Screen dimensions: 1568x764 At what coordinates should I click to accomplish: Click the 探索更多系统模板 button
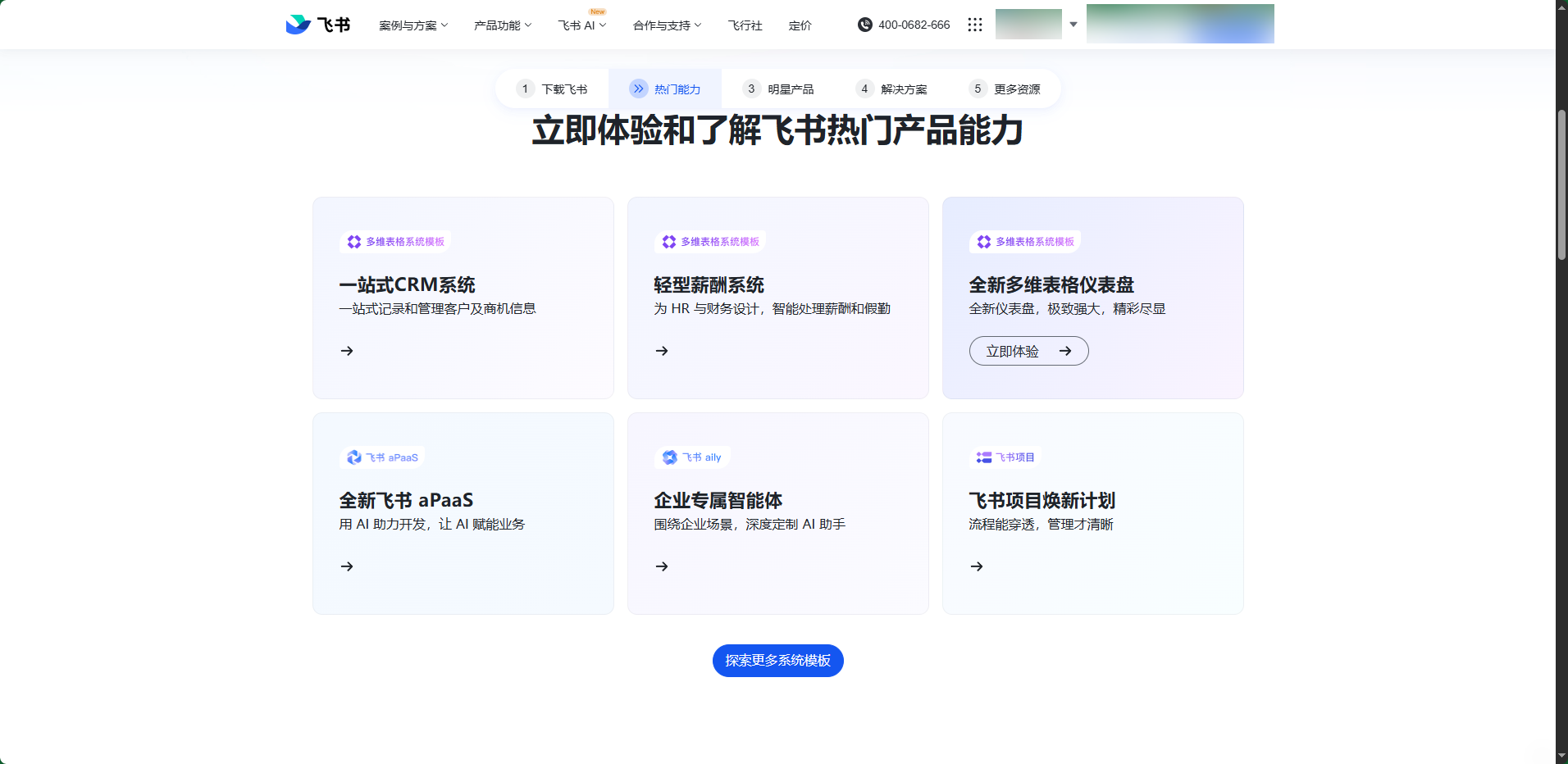(x=777, y=661)
